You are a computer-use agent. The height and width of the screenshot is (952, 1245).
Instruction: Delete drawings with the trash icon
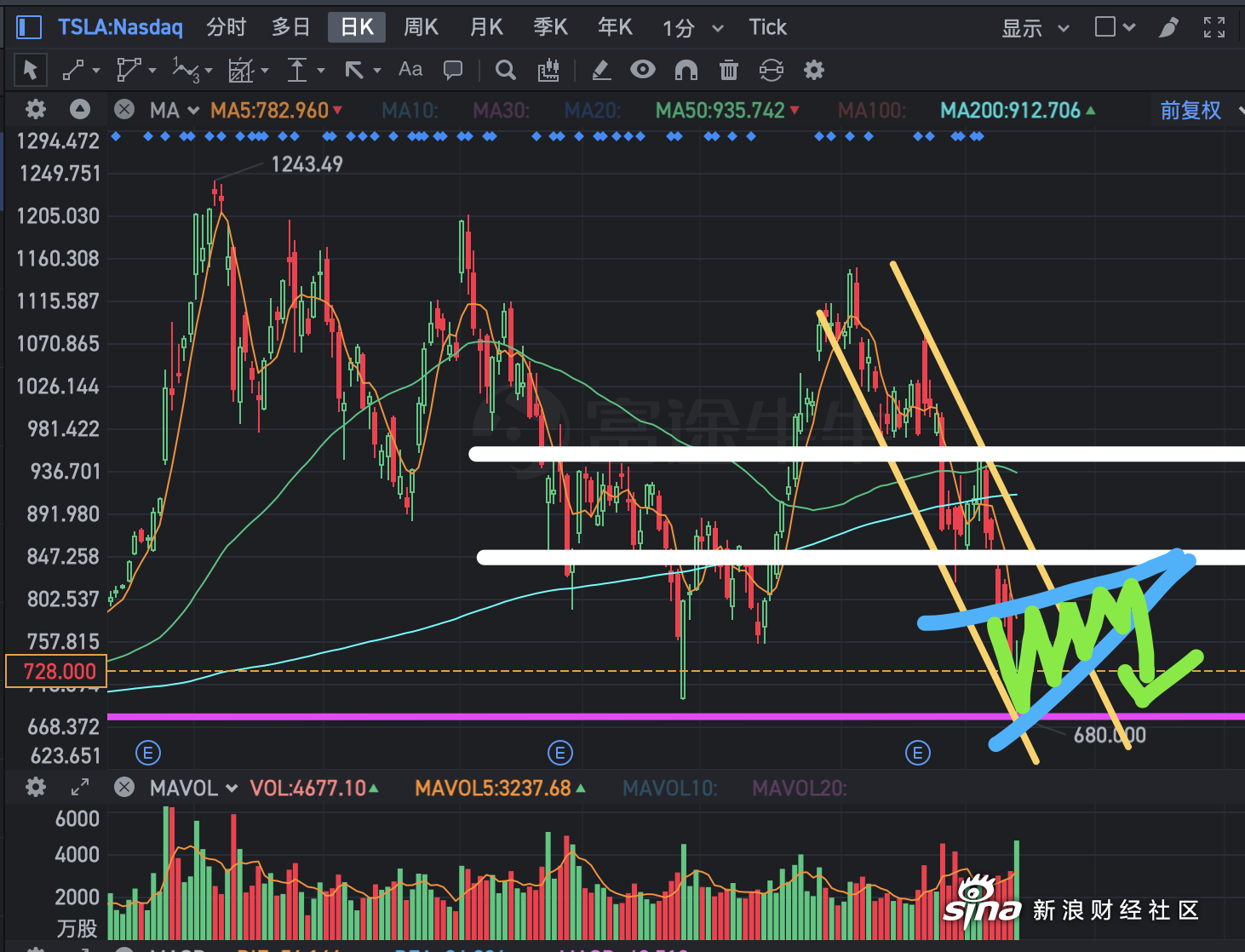point(729,70)
